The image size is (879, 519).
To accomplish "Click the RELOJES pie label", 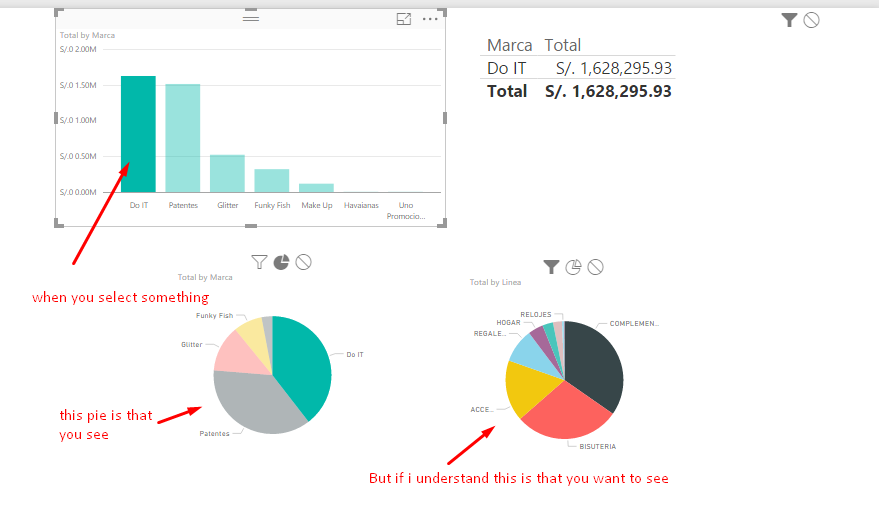I will coord(536,314).
